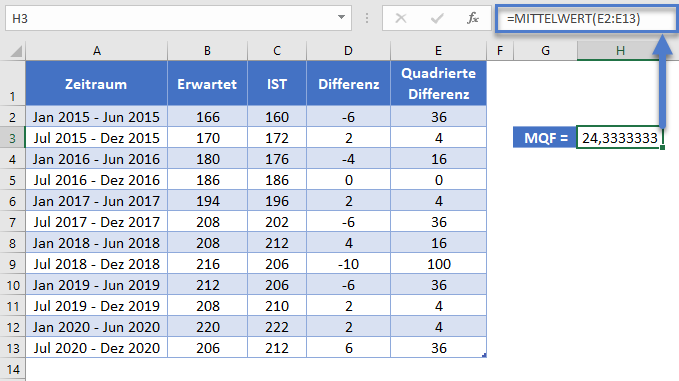This screenshot has height=381, width=679.
Task: Click result cell 24,3333333
Action: point(620,138)
